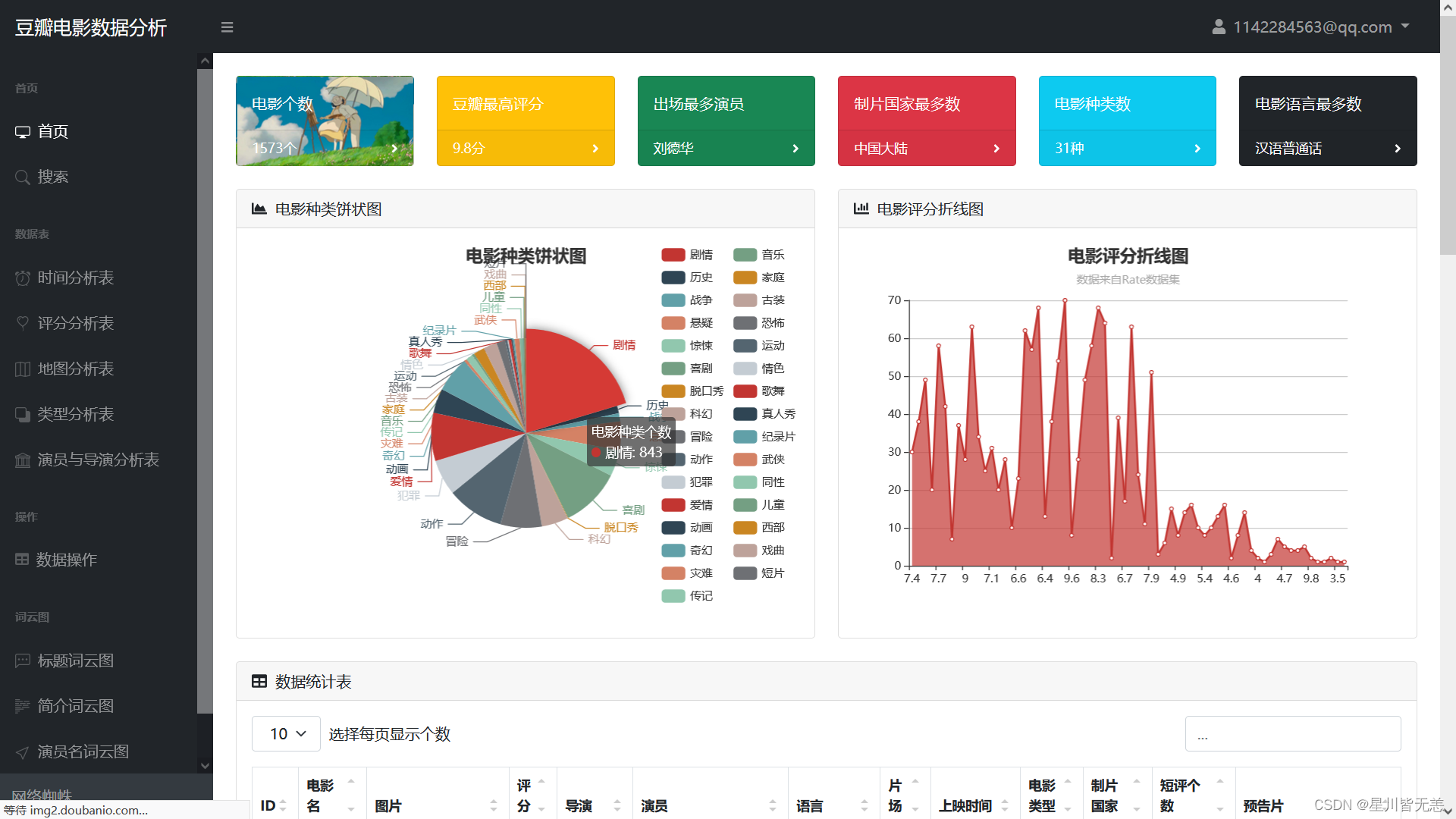Click the arrow on the 电影种类数 card
The width and height of the screenshot is (1456, 819).
click(x=1197, y=149)
